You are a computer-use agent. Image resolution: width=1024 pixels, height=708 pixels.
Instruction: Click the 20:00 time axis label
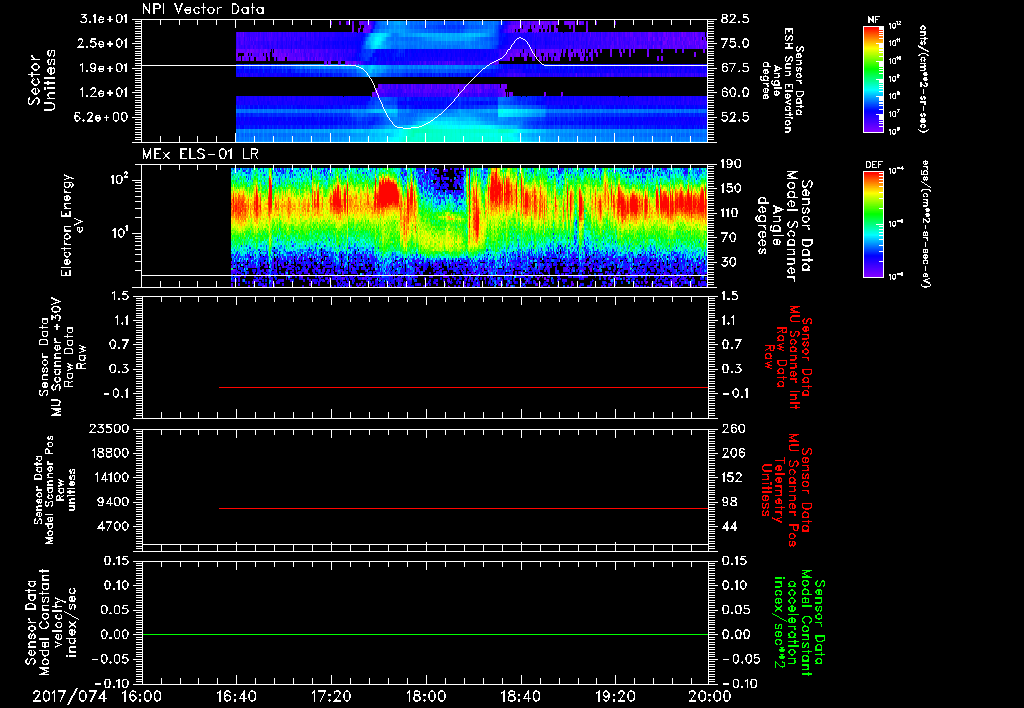(710, 696)
